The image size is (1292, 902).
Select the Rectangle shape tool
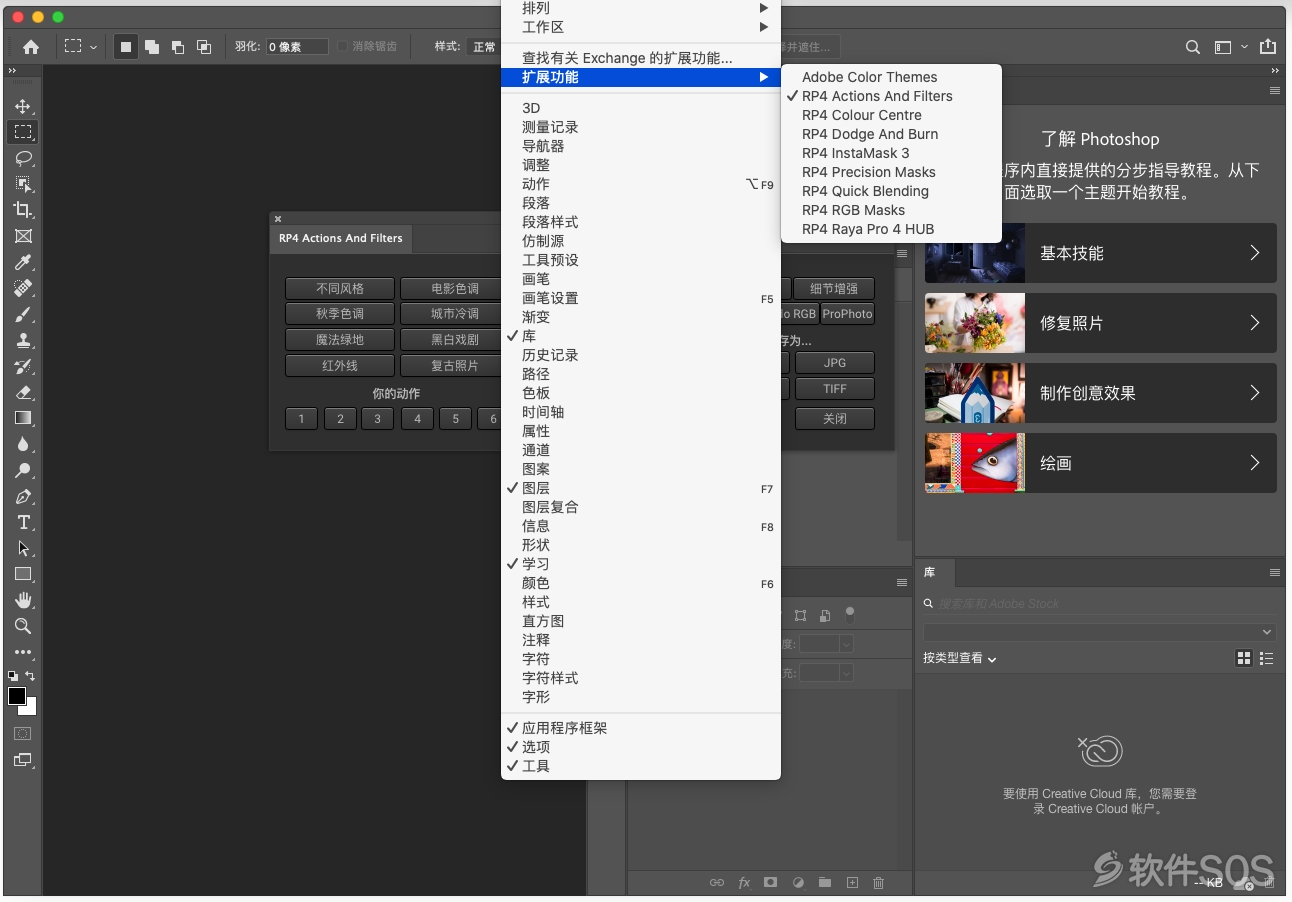(23, 574)
